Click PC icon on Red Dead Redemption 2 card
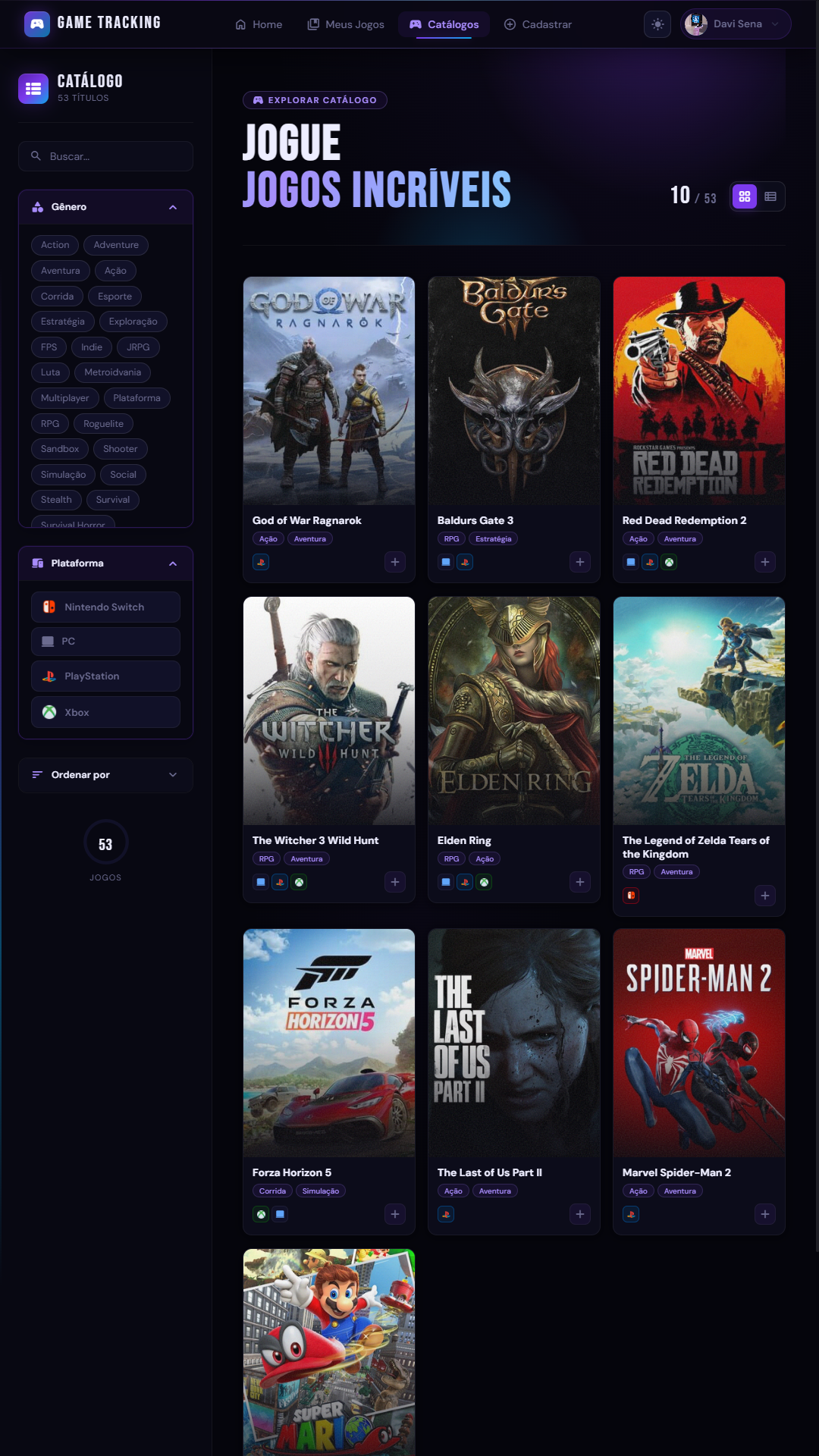 point(631,562)
